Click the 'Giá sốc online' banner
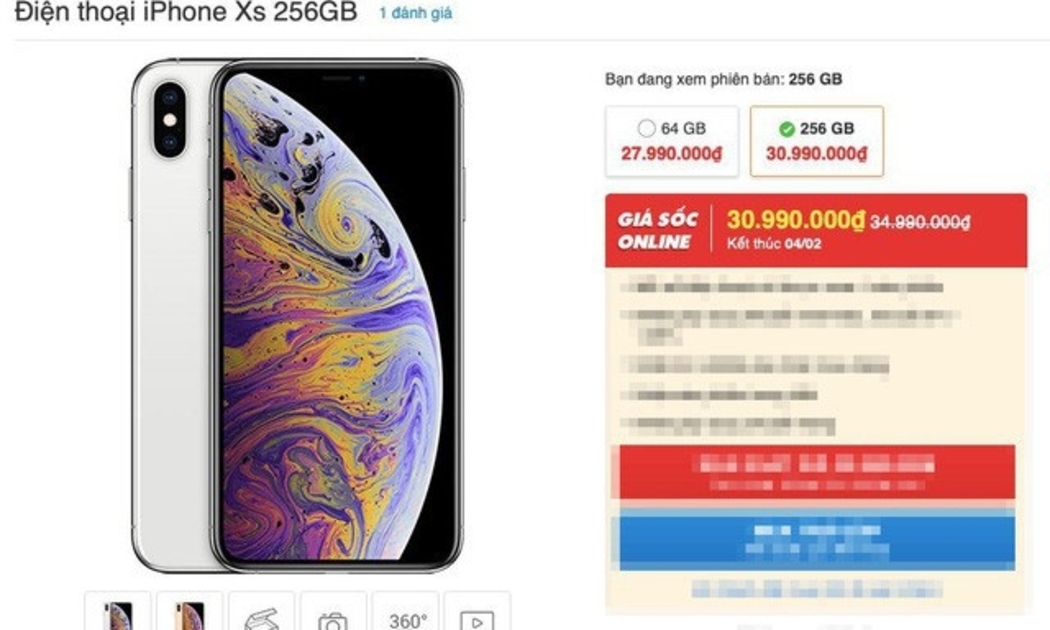1050x630 pixels. coord(658,230)
